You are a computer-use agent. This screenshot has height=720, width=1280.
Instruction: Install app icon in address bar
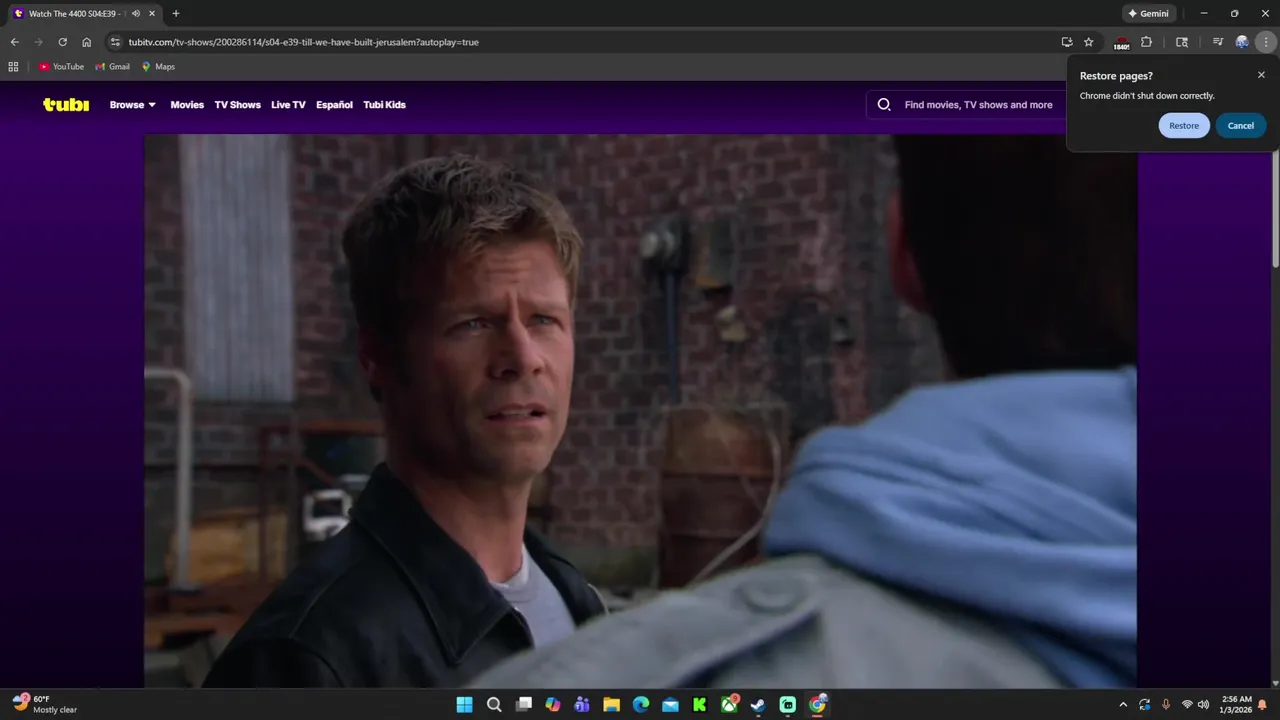(x=1067, y=42)
